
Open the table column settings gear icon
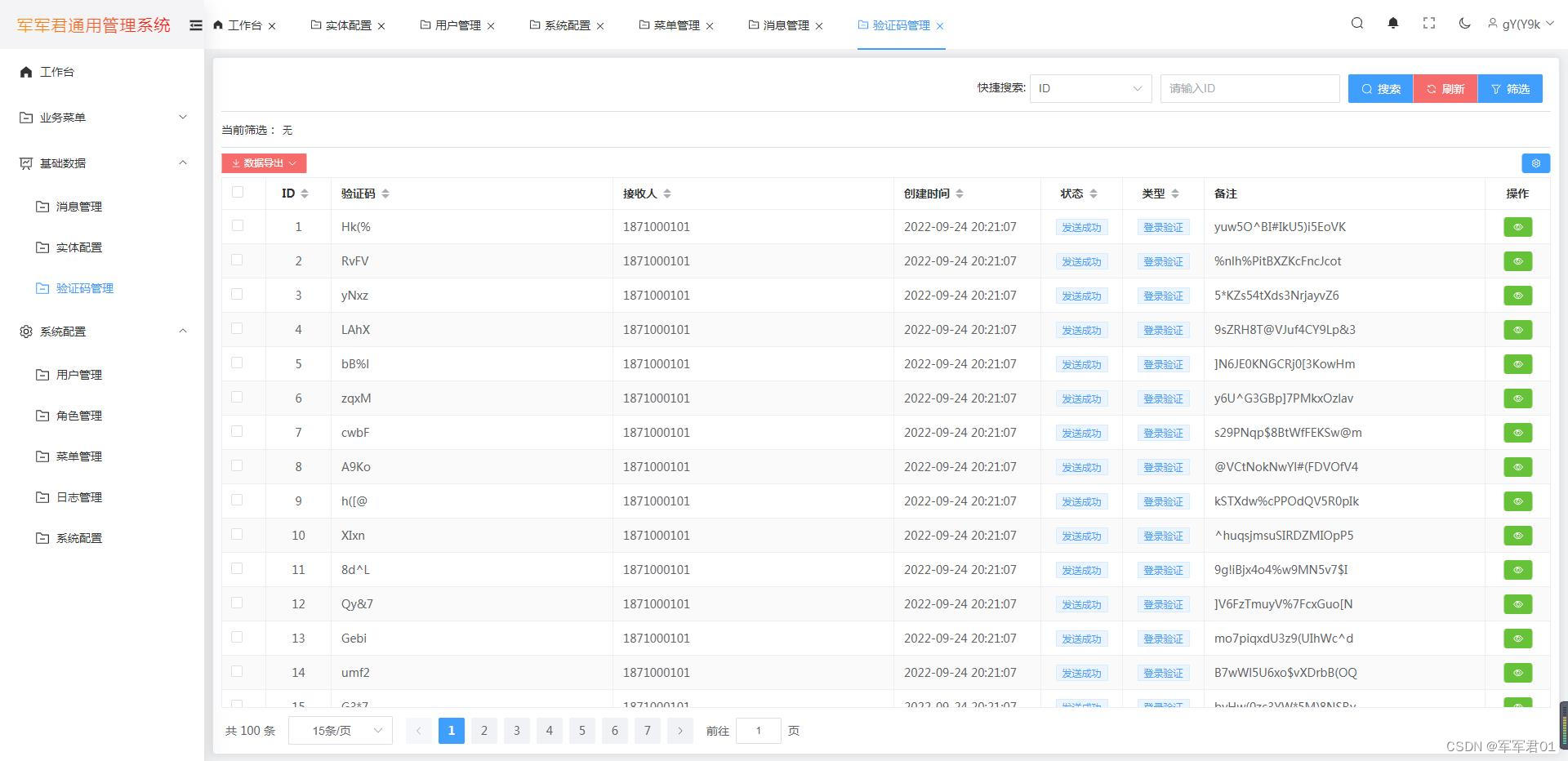(x=1536, y=163)
